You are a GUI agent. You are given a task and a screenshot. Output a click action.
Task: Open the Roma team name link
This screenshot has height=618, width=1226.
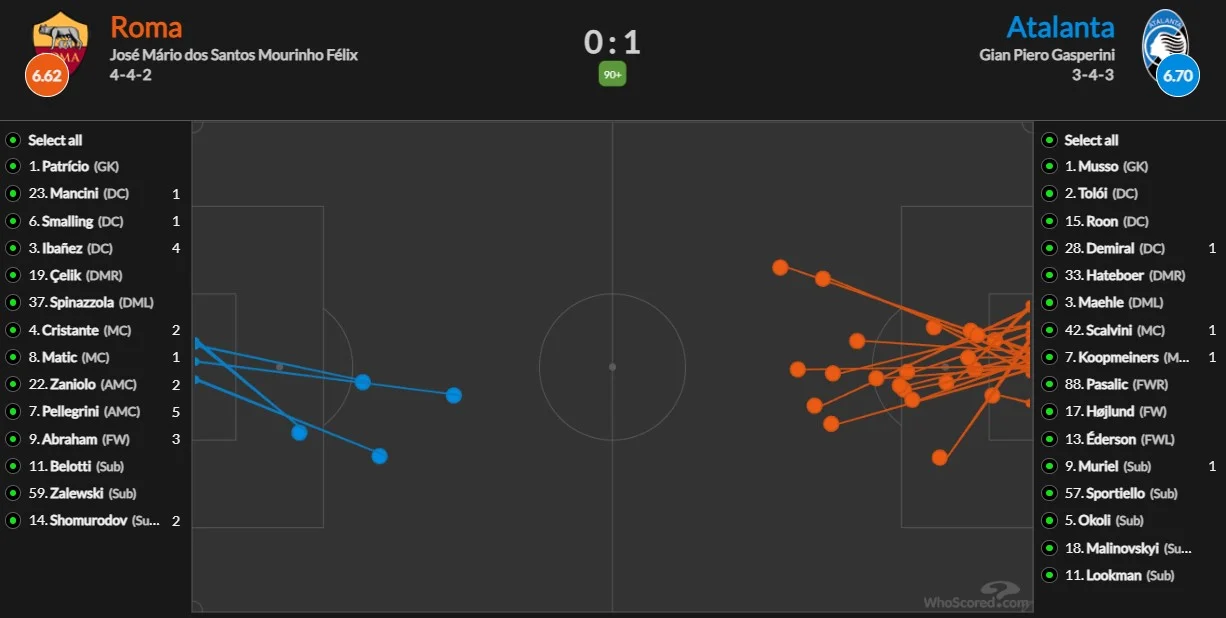pos(146,27)
